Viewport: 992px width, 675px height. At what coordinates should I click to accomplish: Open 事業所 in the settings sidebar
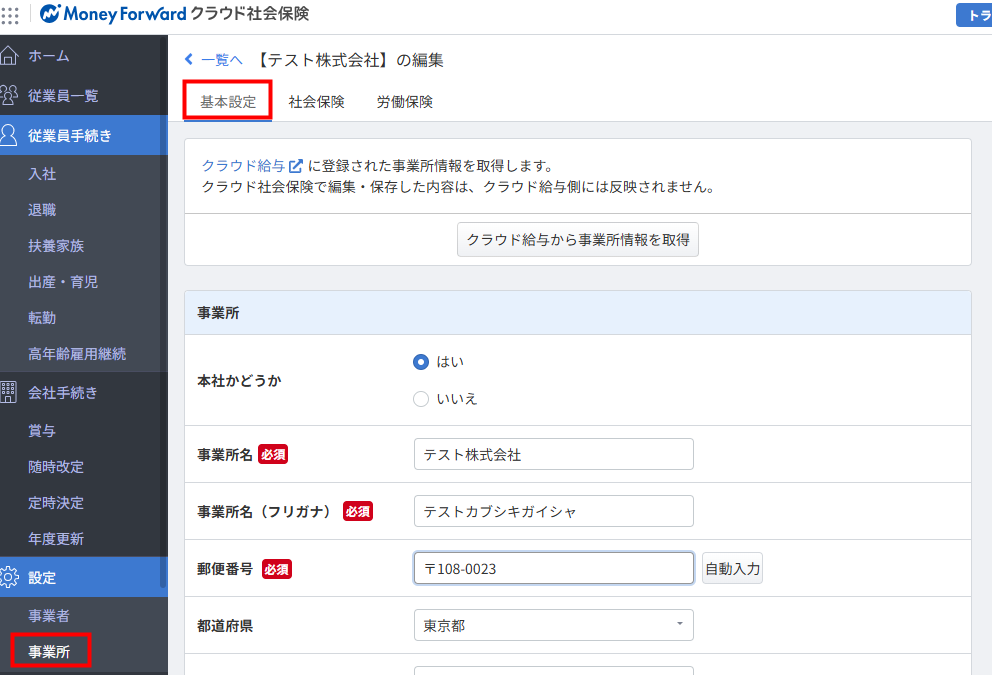(x=49, y=652)
